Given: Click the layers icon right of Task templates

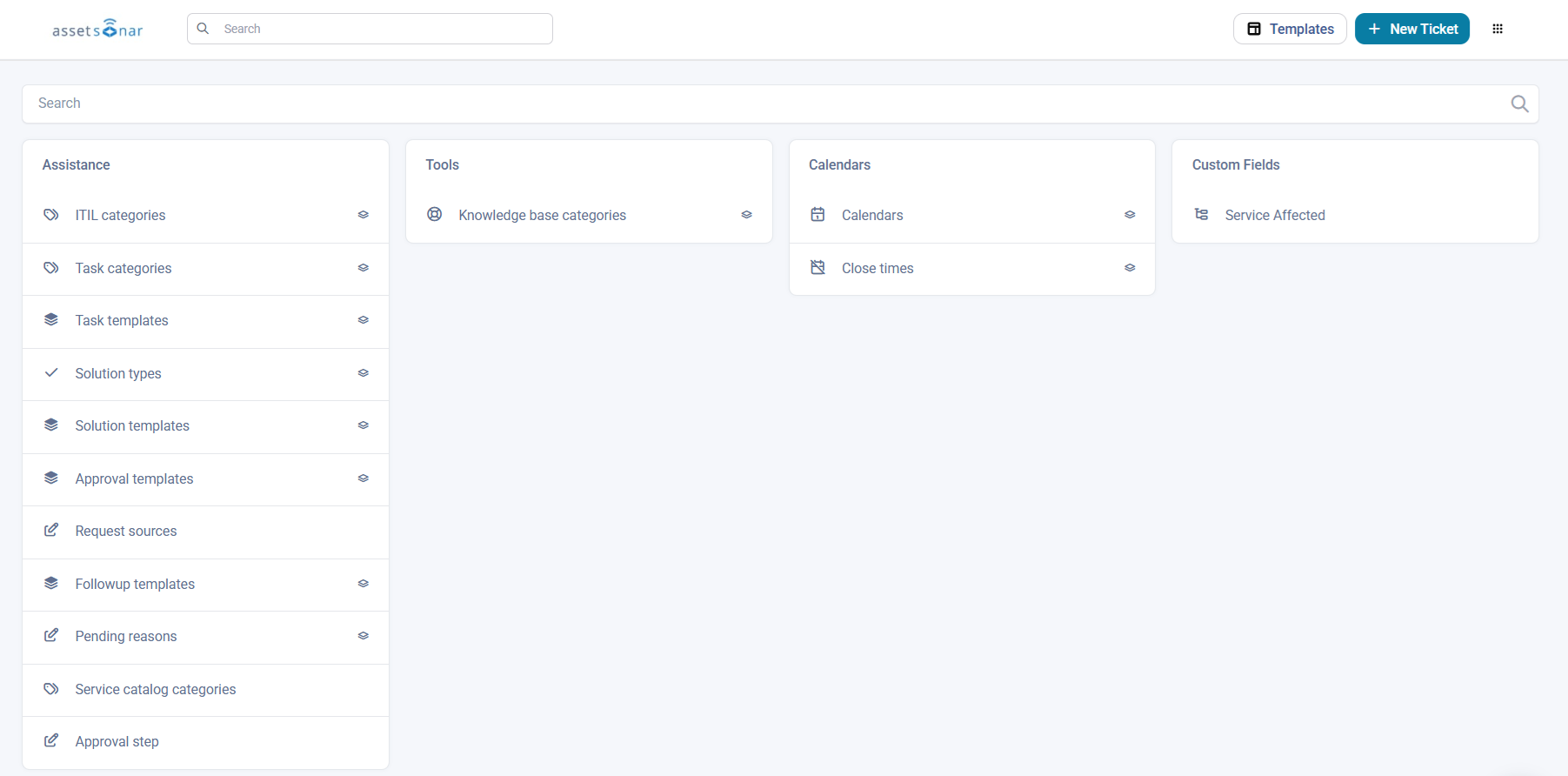Looking at the screenshot, I should pyautogui.click(x=364, y=320).
